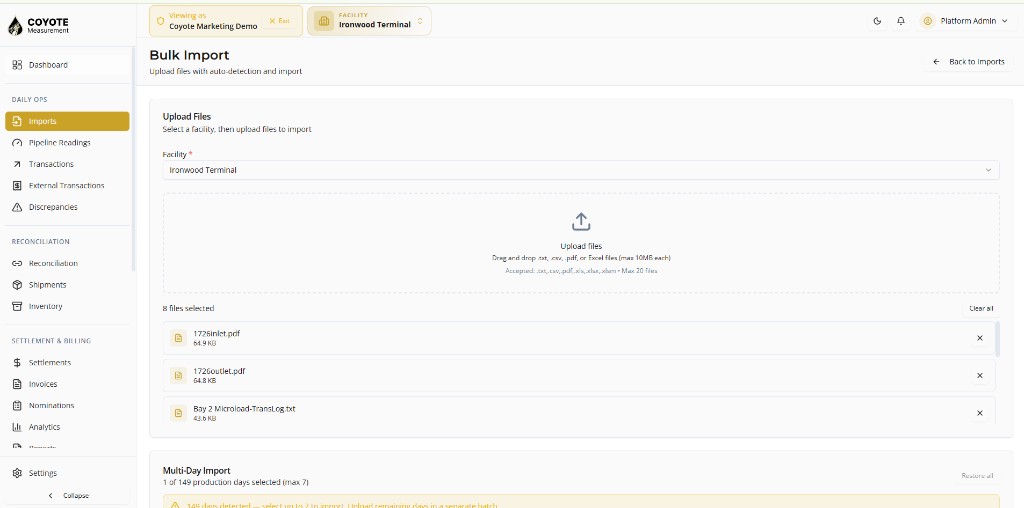Viewport: 1024px width, 508px height.
Task: Open the Facility dropdown showing Ironwood Terminal
Action: point(581,170)
